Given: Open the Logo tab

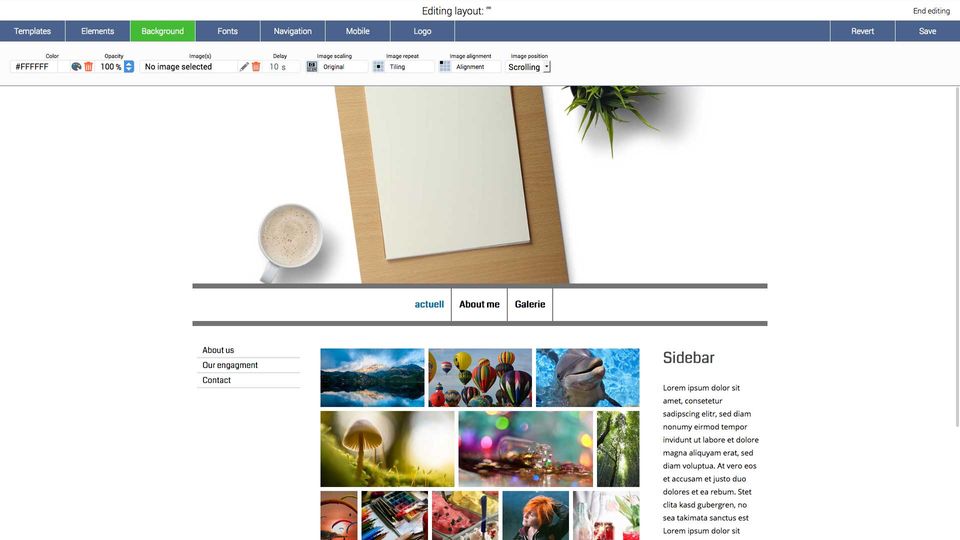Looking at the screenshot, I should 422,31.
